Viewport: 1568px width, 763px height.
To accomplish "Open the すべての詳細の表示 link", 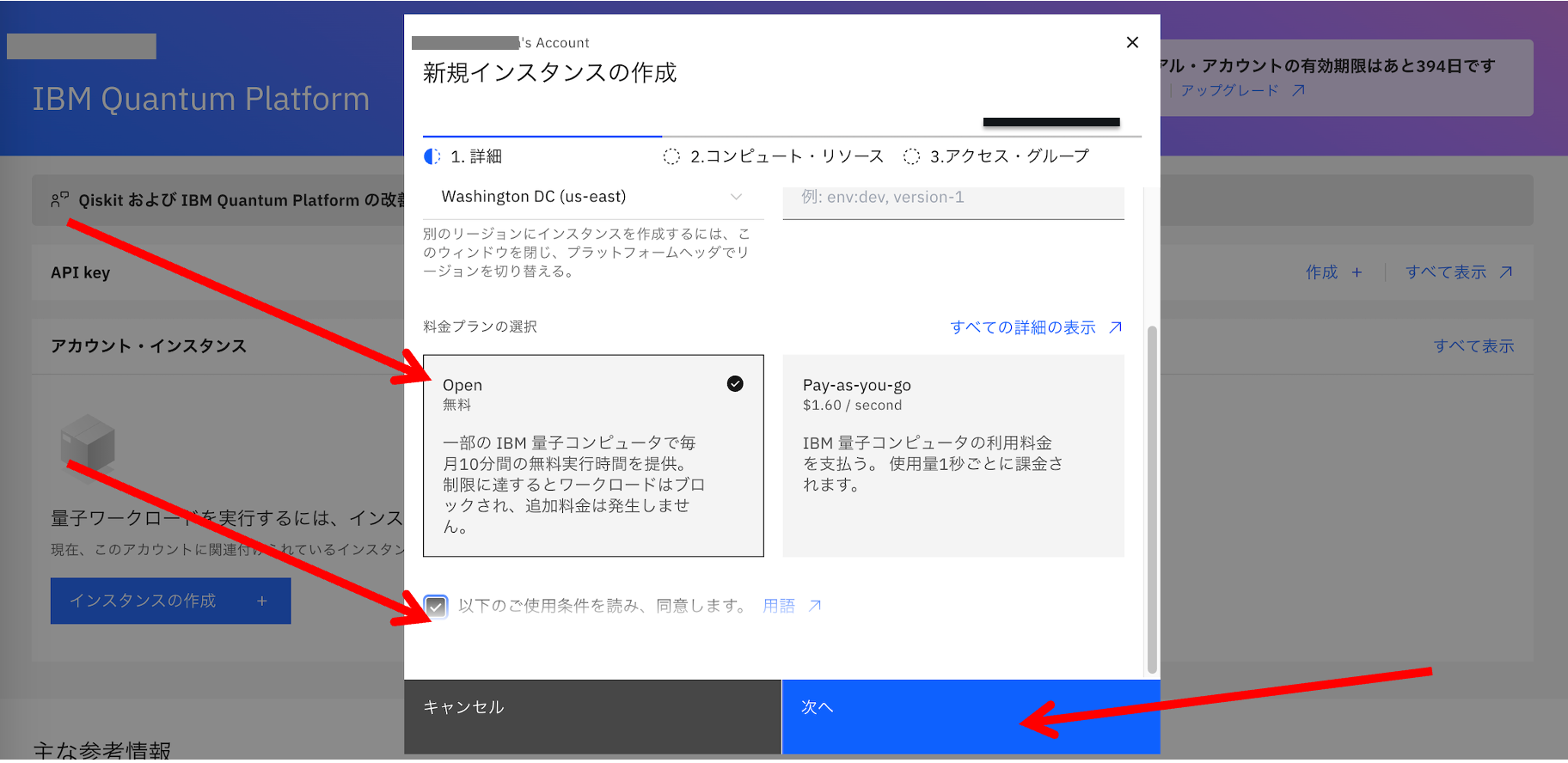I will (x=1036, y=327).
